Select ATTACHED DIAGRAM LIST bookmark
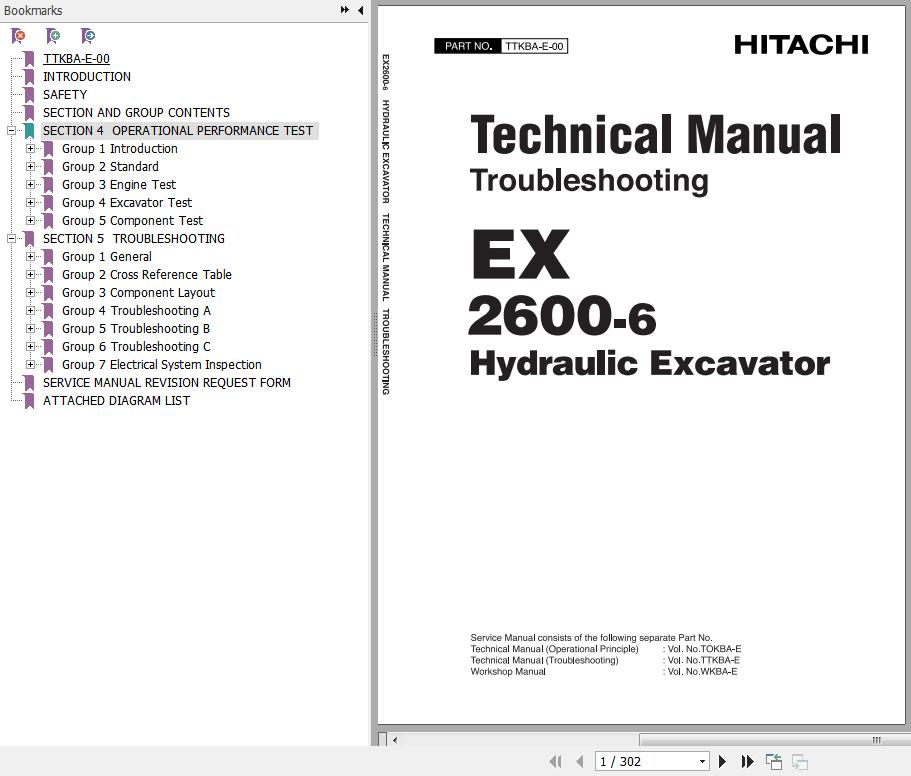Viewport: 911px width, 776px height. tap(116, 401)
